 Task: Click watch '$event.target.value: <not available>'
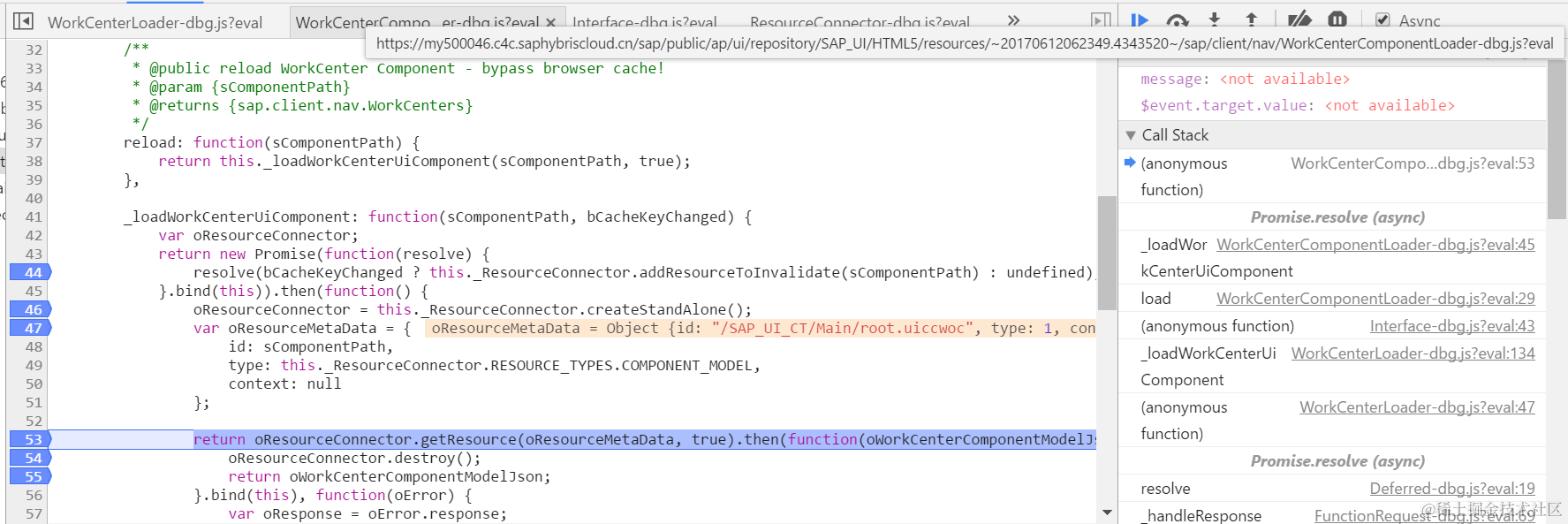(x=1297, y=105)
